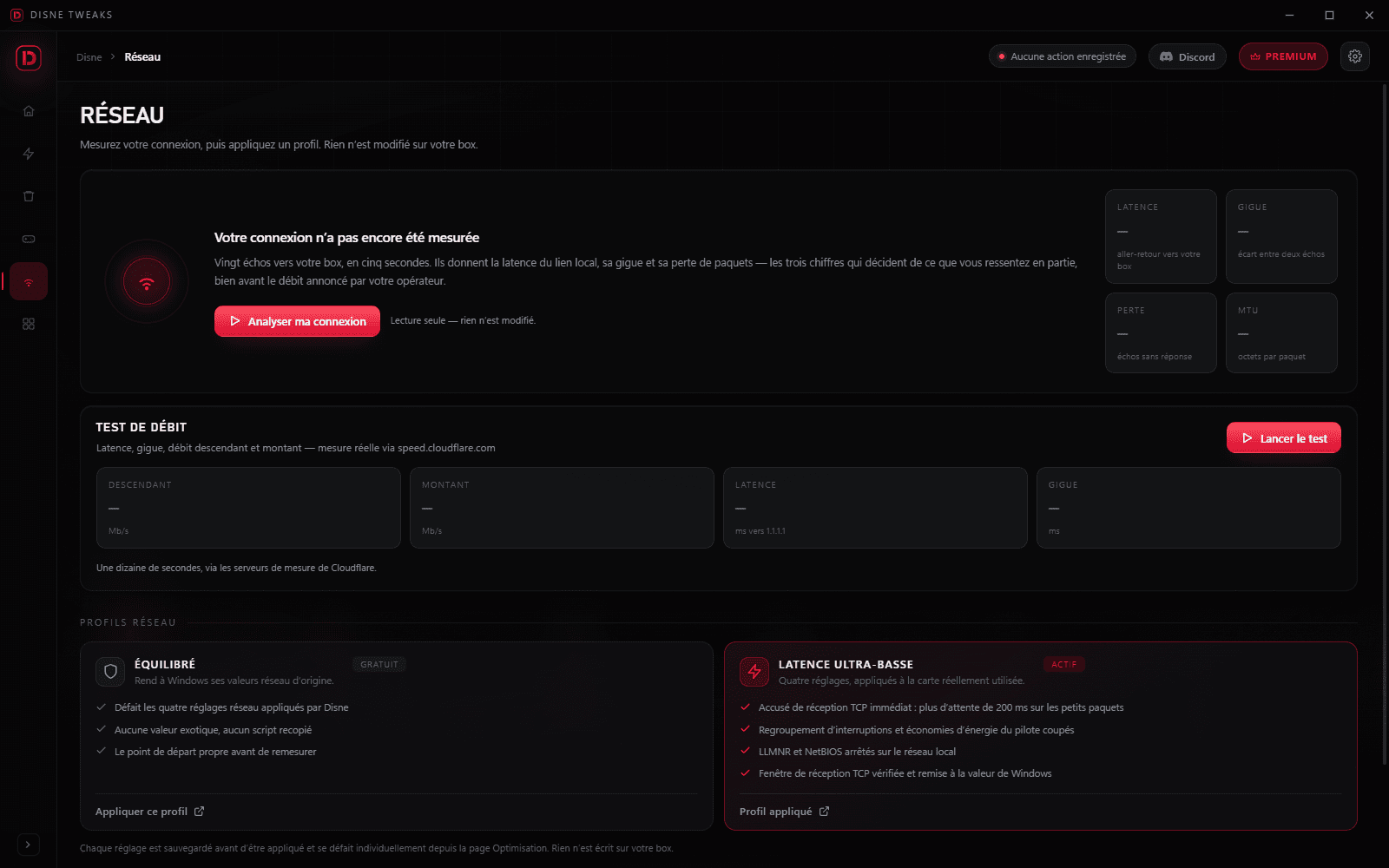Click the ÉQUILIBRÉ profile title

pyautogui.click(x=165, y=665)
